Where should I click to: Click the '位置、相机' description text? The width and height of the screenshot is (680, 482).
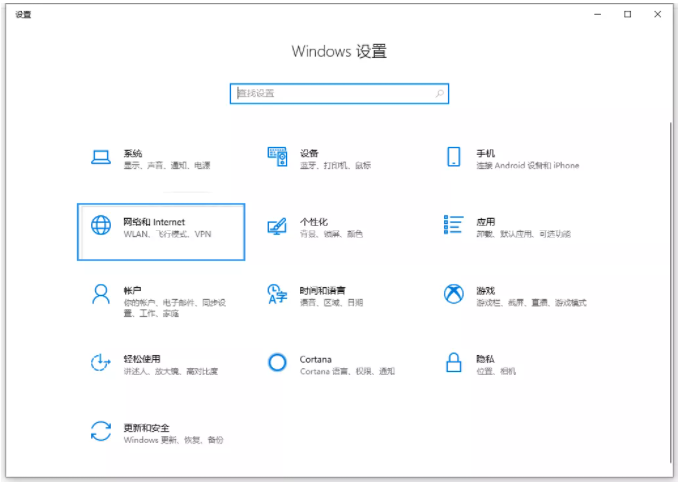click(x=496, y=371)
